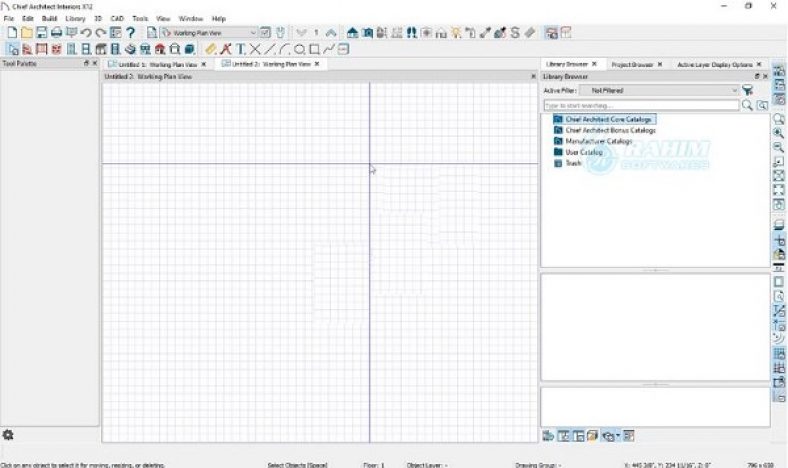Click the Edit menu
This screenshot has width=788, height=468.
click(28, 19)
